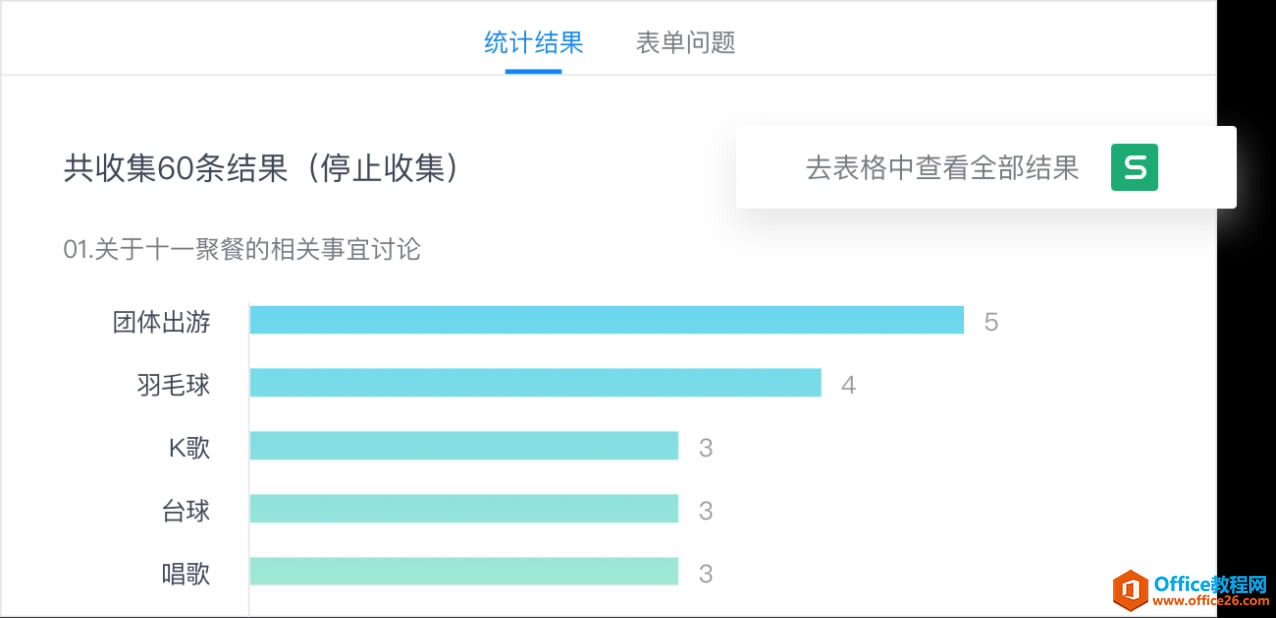This screenshot has height=618, width=1276.
Task: Click the count 4 beside 羽毛球 bar
Action: [x=848, y=385]
